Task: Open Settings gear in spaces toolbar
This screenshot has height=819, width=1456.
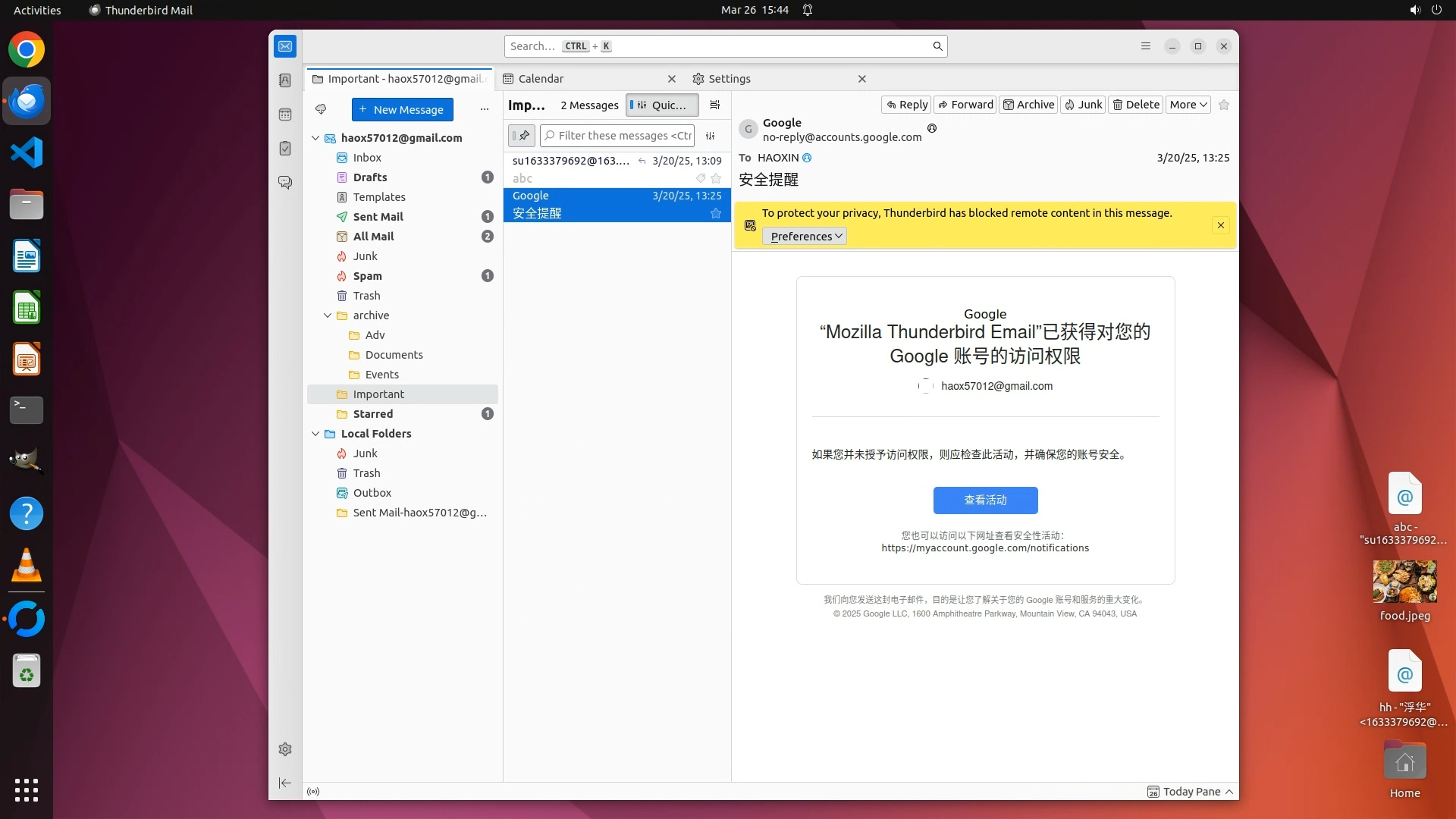Action: click(285, 749)
